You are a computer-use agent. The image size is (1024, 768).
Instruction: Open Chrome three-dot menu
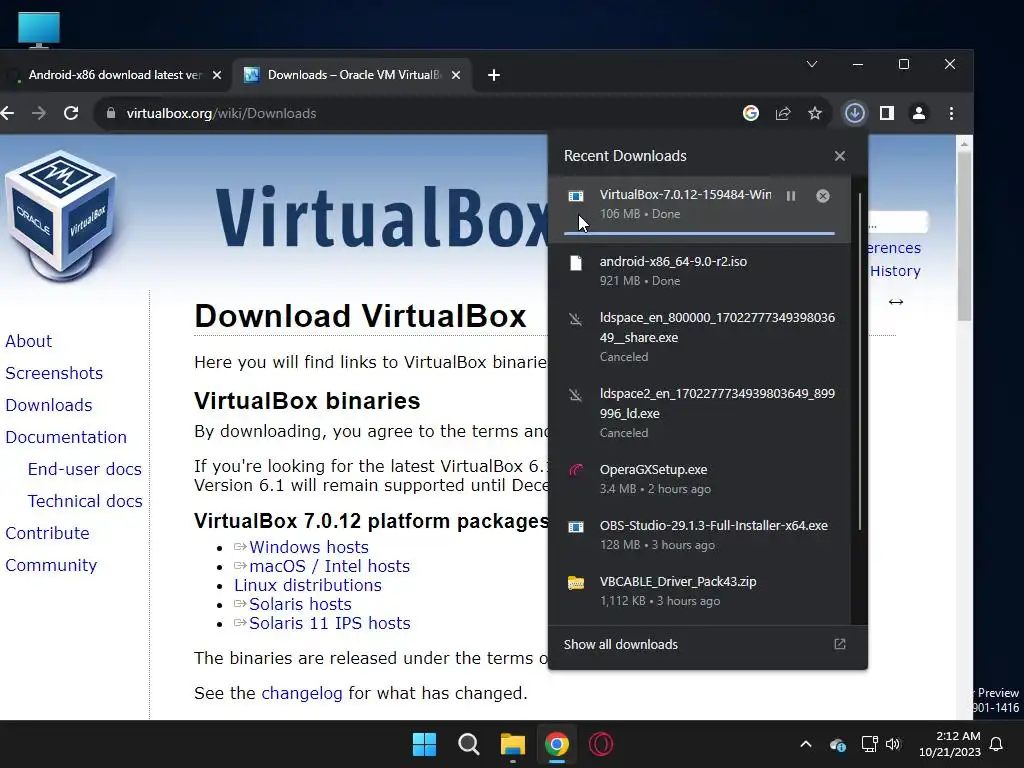[951, 113]
